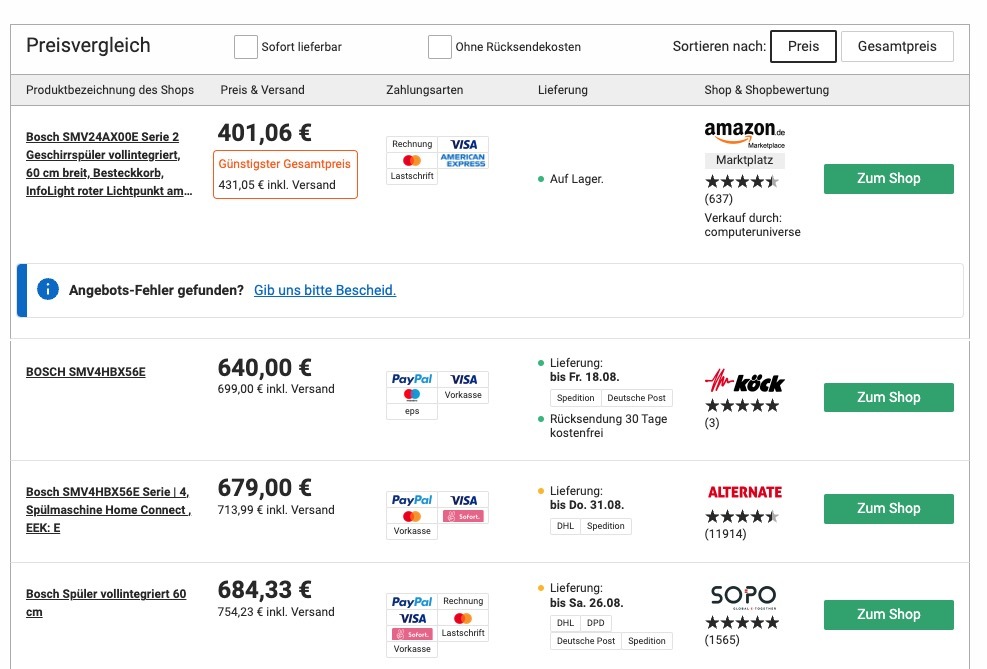Image resolution: width=987 pixels, height=669 pixels.
Task: Tick the Ohne Rücksendekosten checkbox
Action: (x=439, y=47)
